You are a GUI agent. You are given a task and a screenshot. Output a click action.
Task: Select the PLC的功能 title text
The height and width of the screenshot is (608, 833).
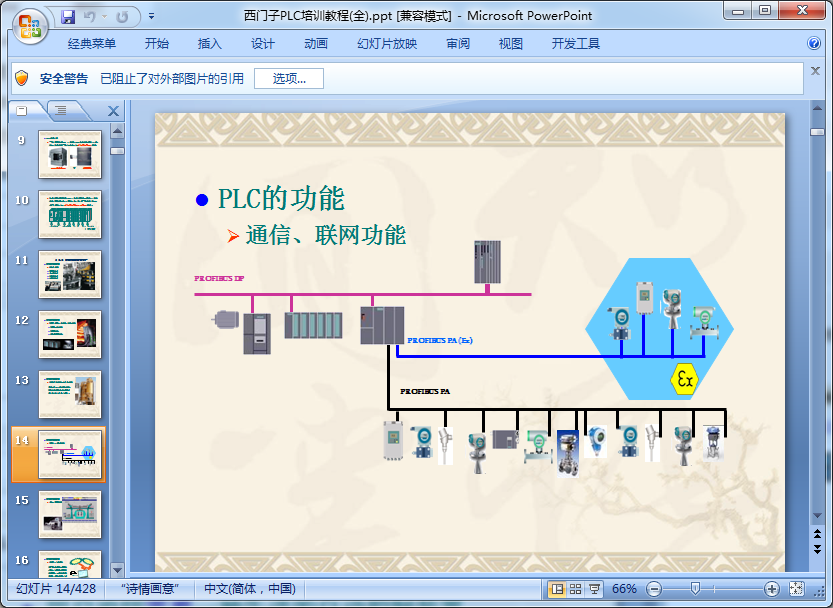click(x=281, y=199)
